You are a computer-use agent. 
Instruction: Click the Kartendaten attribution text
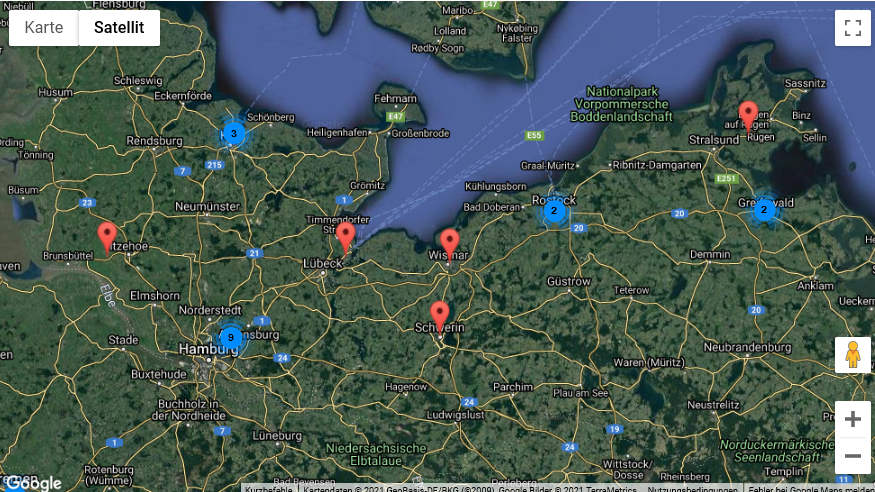click(x=470, y=488)
